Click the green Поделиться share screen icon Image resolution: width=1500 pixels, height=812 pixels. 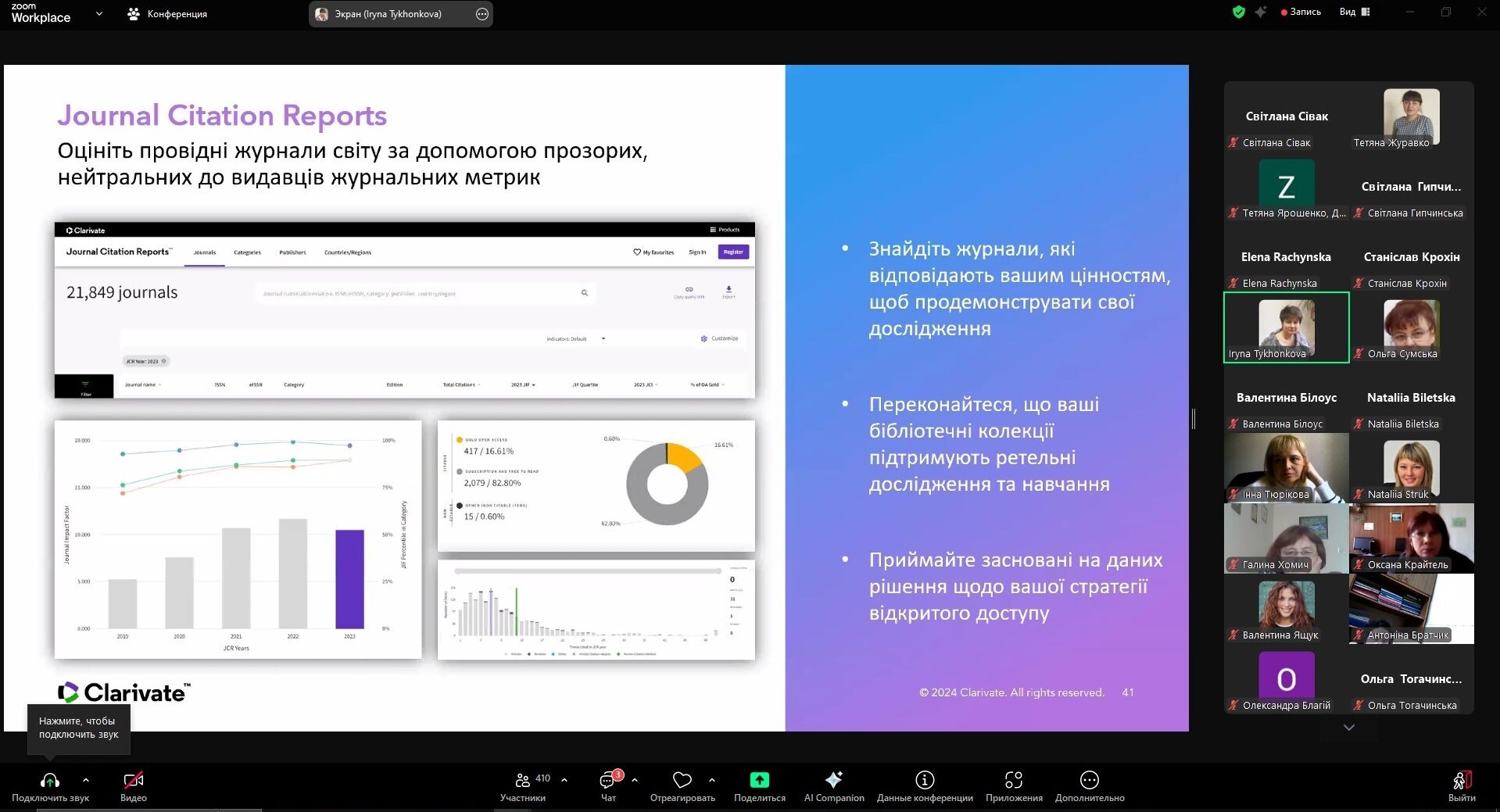pyautogui.click(x=760, y=780)
